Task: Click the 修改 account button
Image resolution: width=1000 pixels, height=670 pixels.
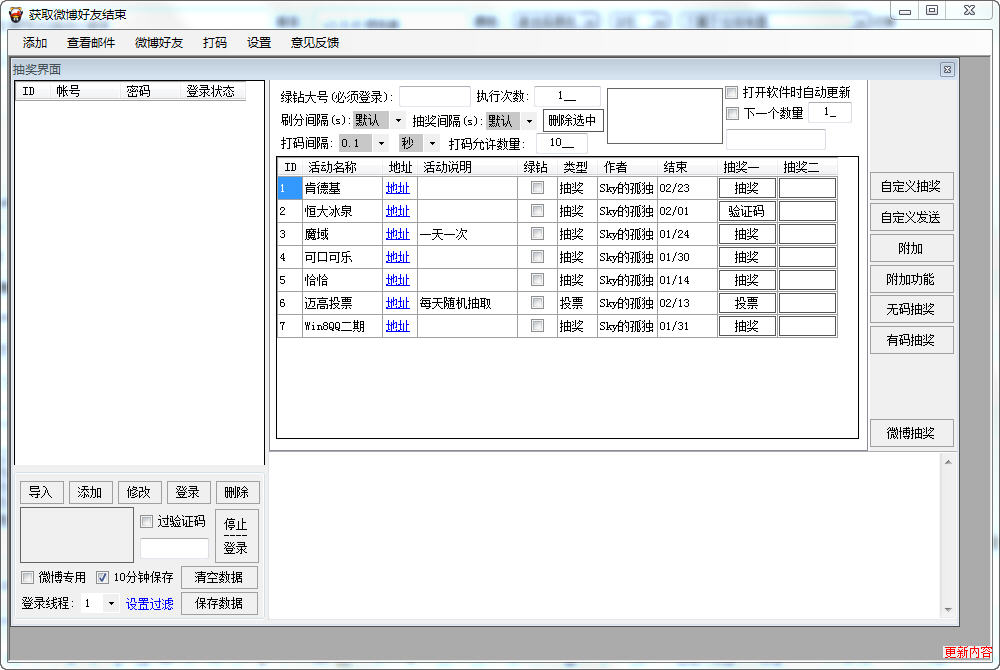Action: coord(139,492)
